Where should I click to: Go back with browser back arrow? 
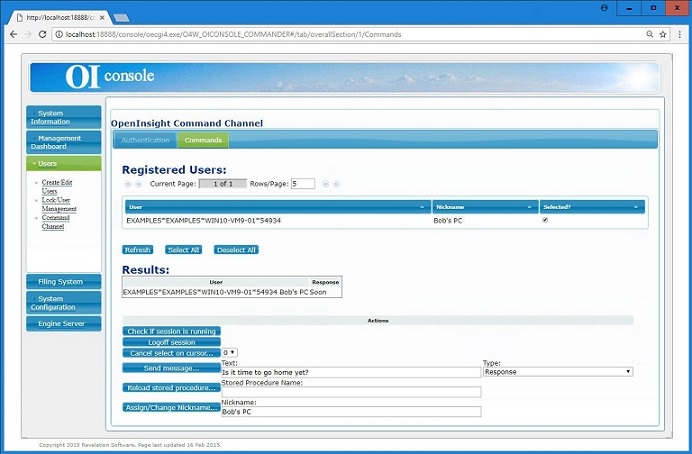[x=13, y=34]
